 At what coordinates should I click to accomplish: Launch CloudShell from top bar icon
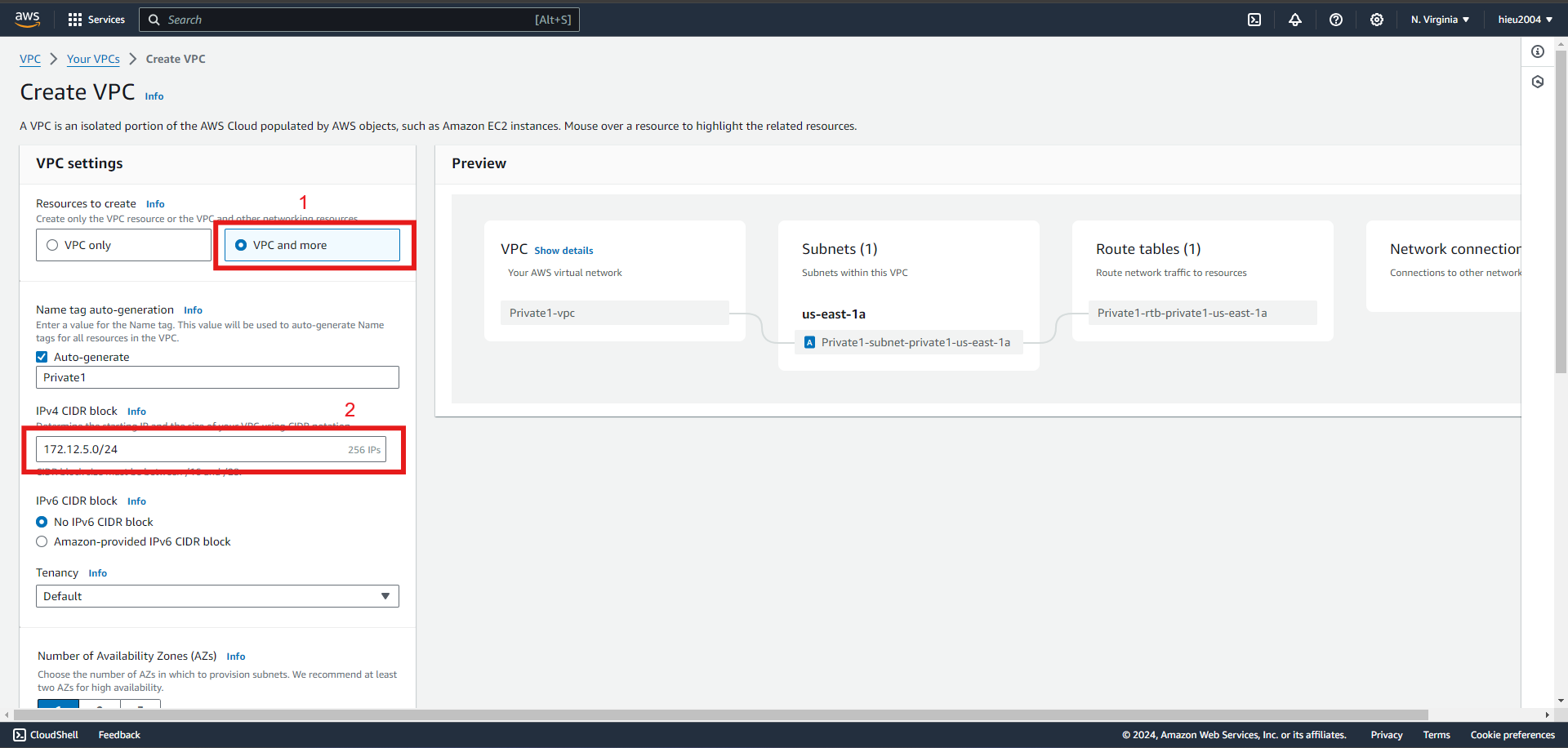[1254, 20]
